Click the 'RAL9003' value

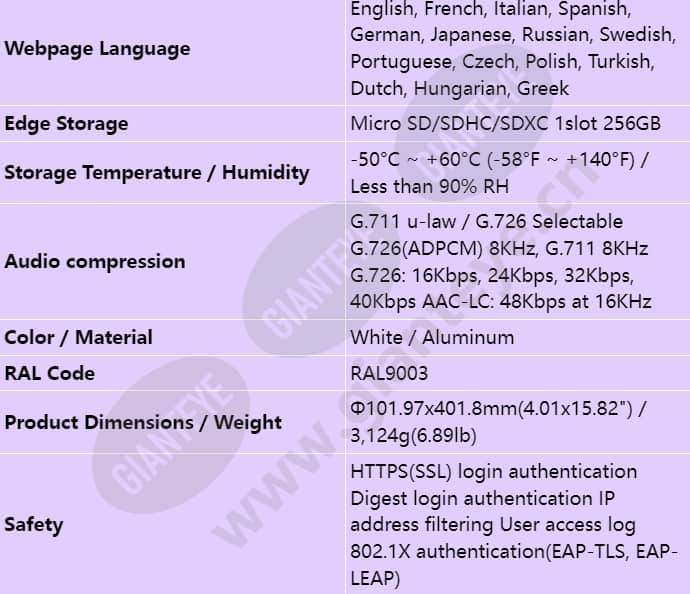(389, 374)
